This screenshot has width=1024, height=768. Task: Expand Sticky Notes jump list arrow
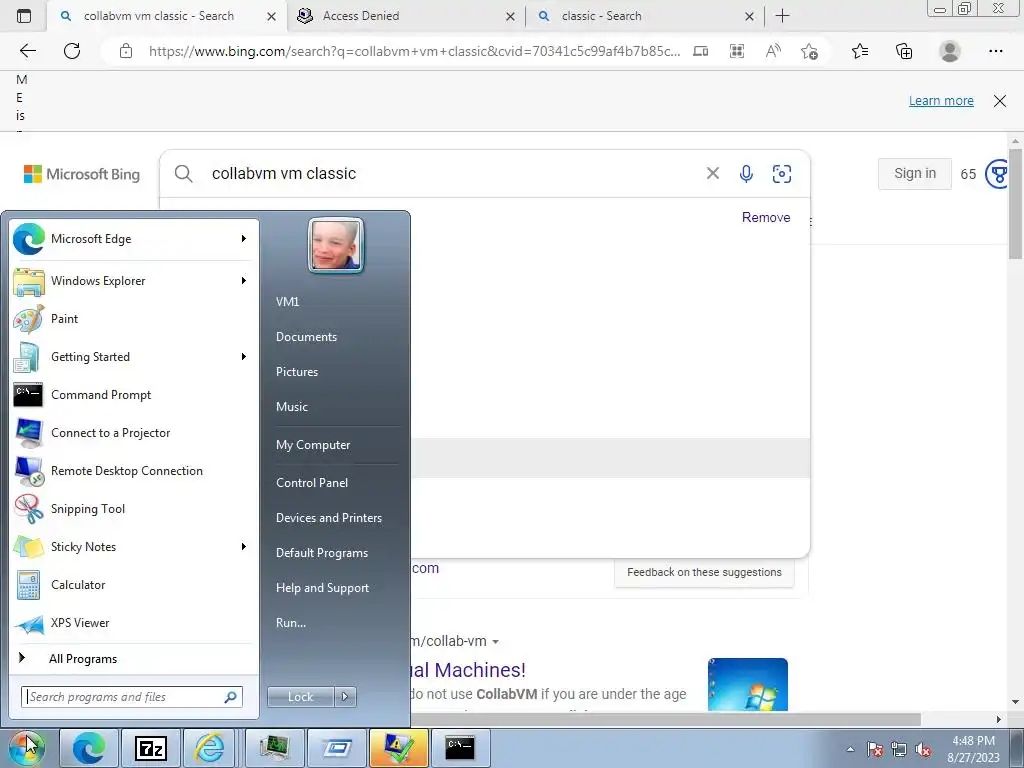coord(244,547)
